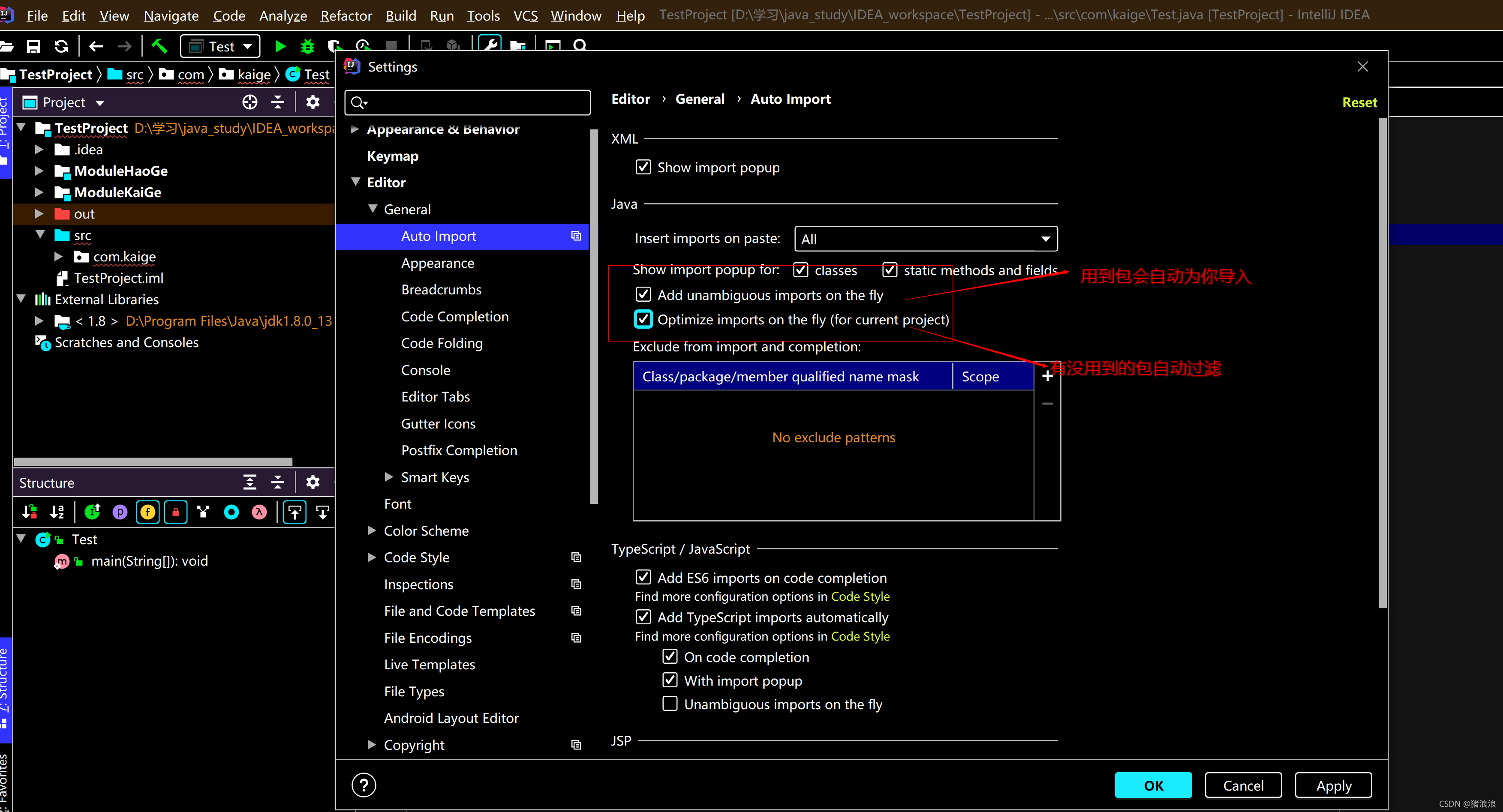Toggle Add TypeScript imports automatically
Viewport: 1503px width, 812px height.
(x=643, y=617)
